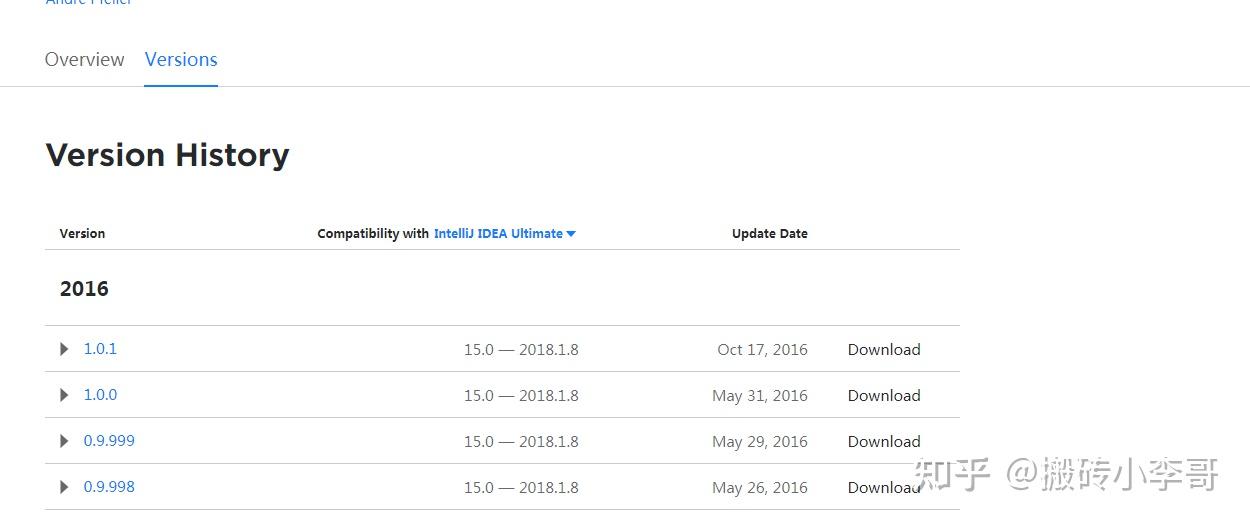Expand version 0.9.998 details arrow

pyautogui.click(x=64, y=487)
